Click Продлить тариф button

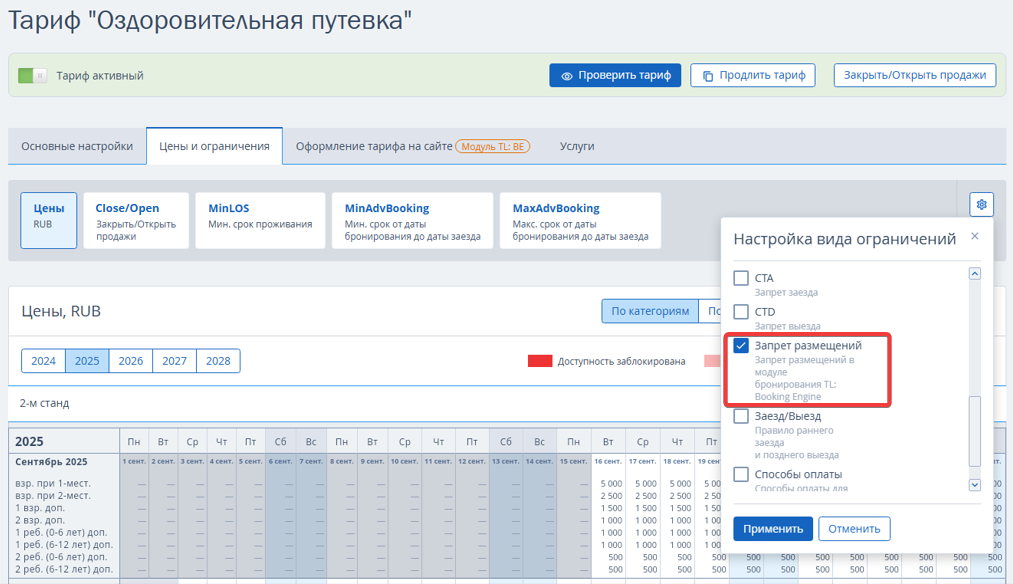753,75
